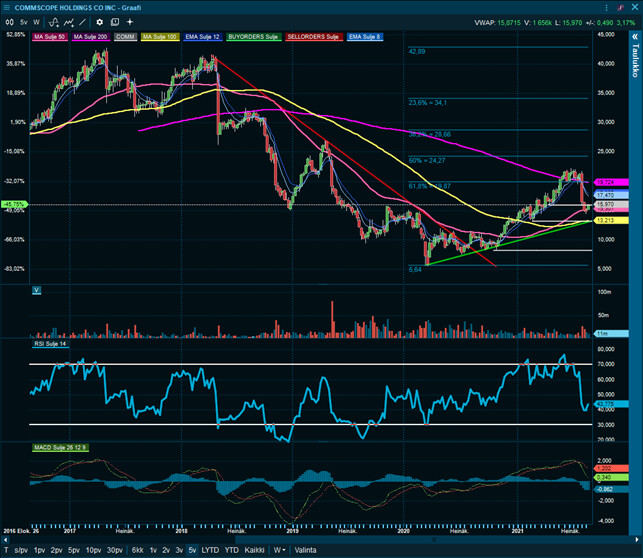Open the 5v period selector in top toolbar
643x558 pixels.
point(24,21)
